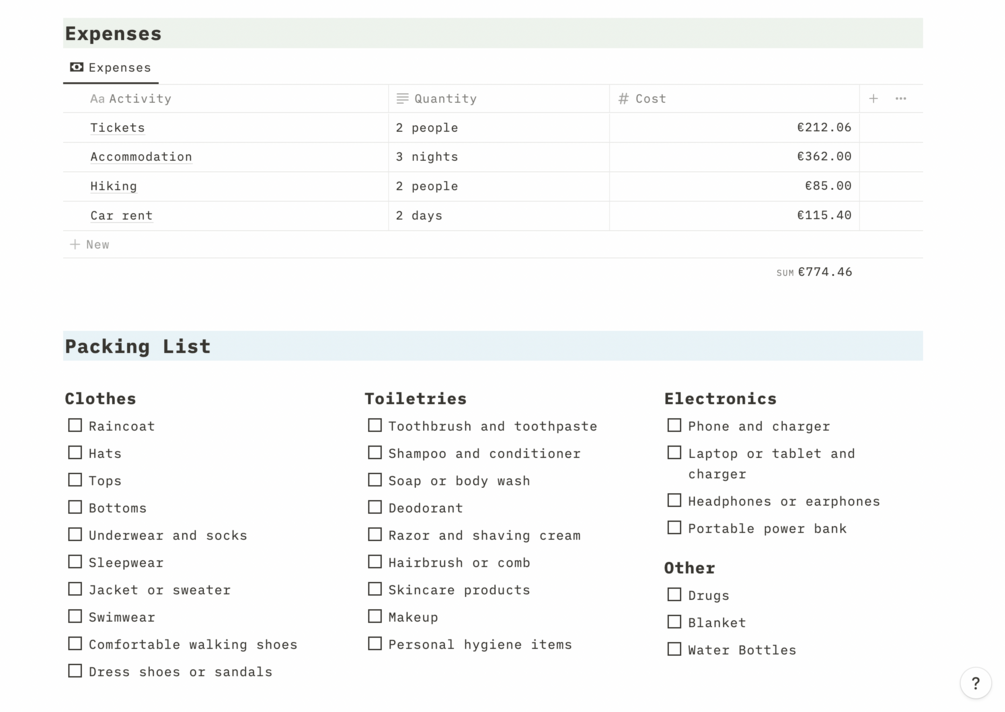
Task: Tick the Deodorant checkbox
Action: pyautogui.click(x=375, y=508)
